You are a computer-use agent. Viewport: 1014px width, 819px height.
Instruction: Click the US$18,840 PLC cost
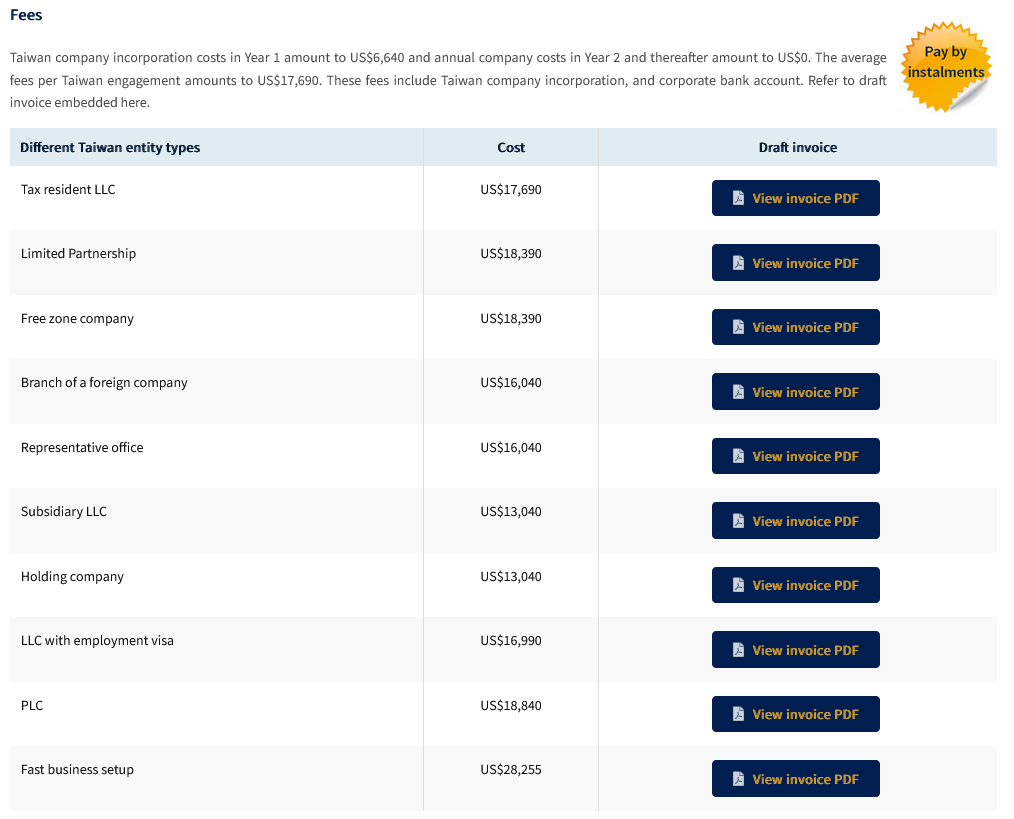[x=510, y=705]
